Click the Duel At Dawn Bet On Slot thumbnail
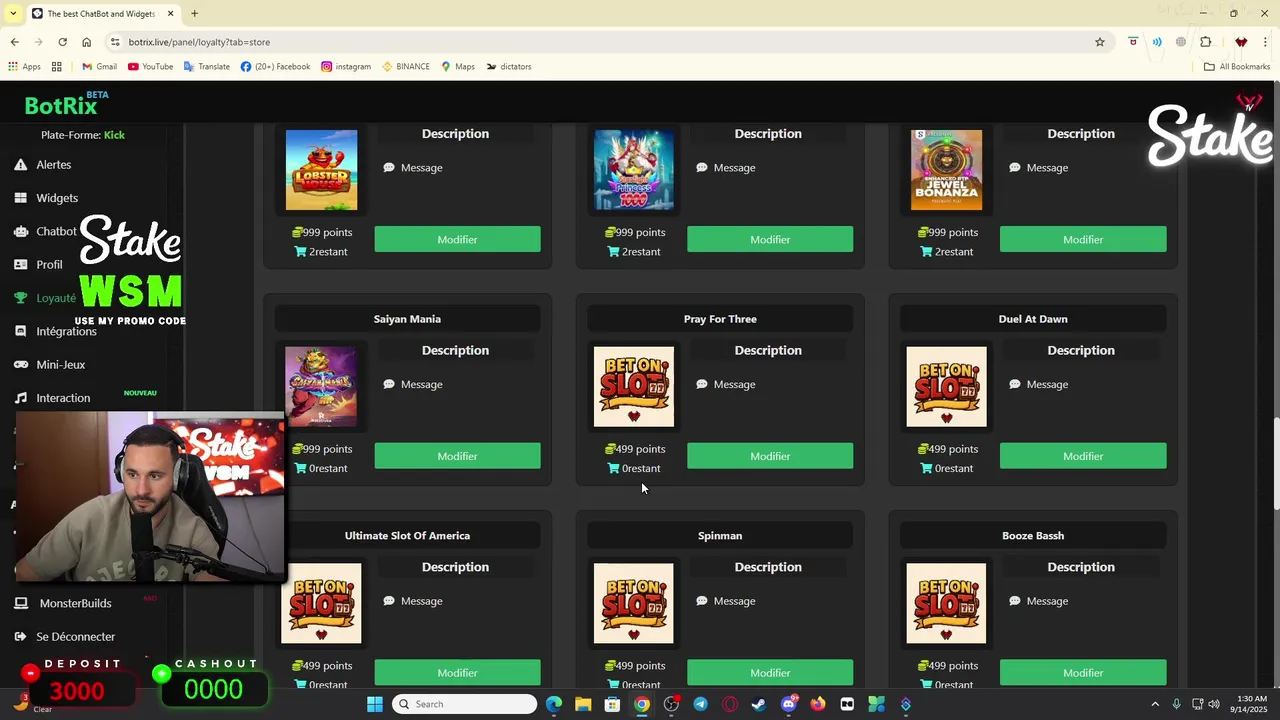The width and height of the screenshot is (1280, 720). coord(946,387)
